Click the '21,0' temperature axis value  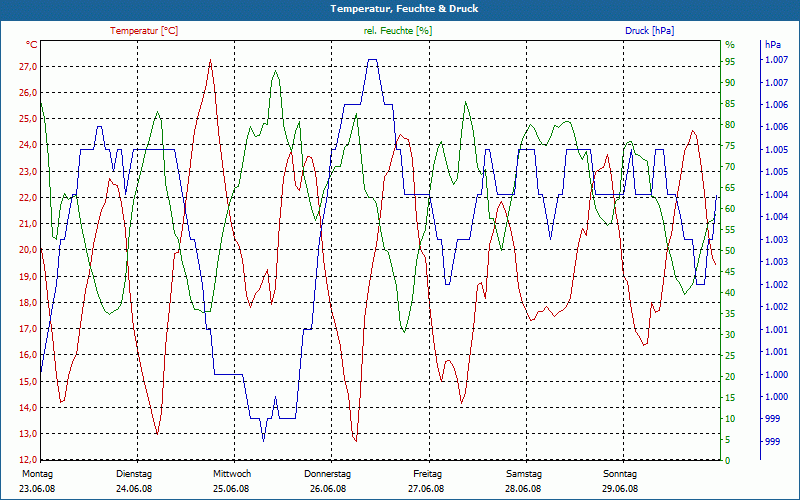click(x=28, y=223)
